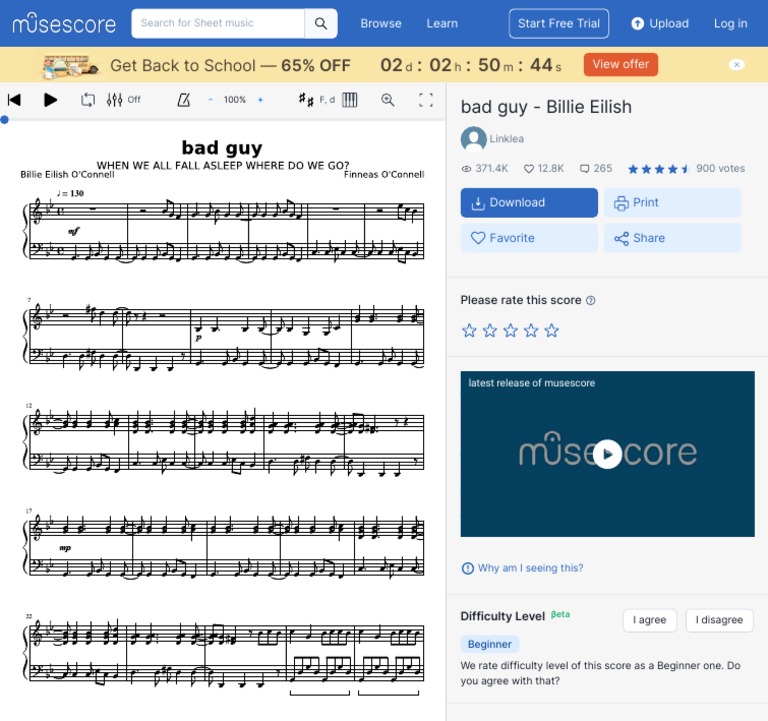Screen dimensions: 768x721
Task: Click the zoom-in magnifier icon
Action: [387, 100]
